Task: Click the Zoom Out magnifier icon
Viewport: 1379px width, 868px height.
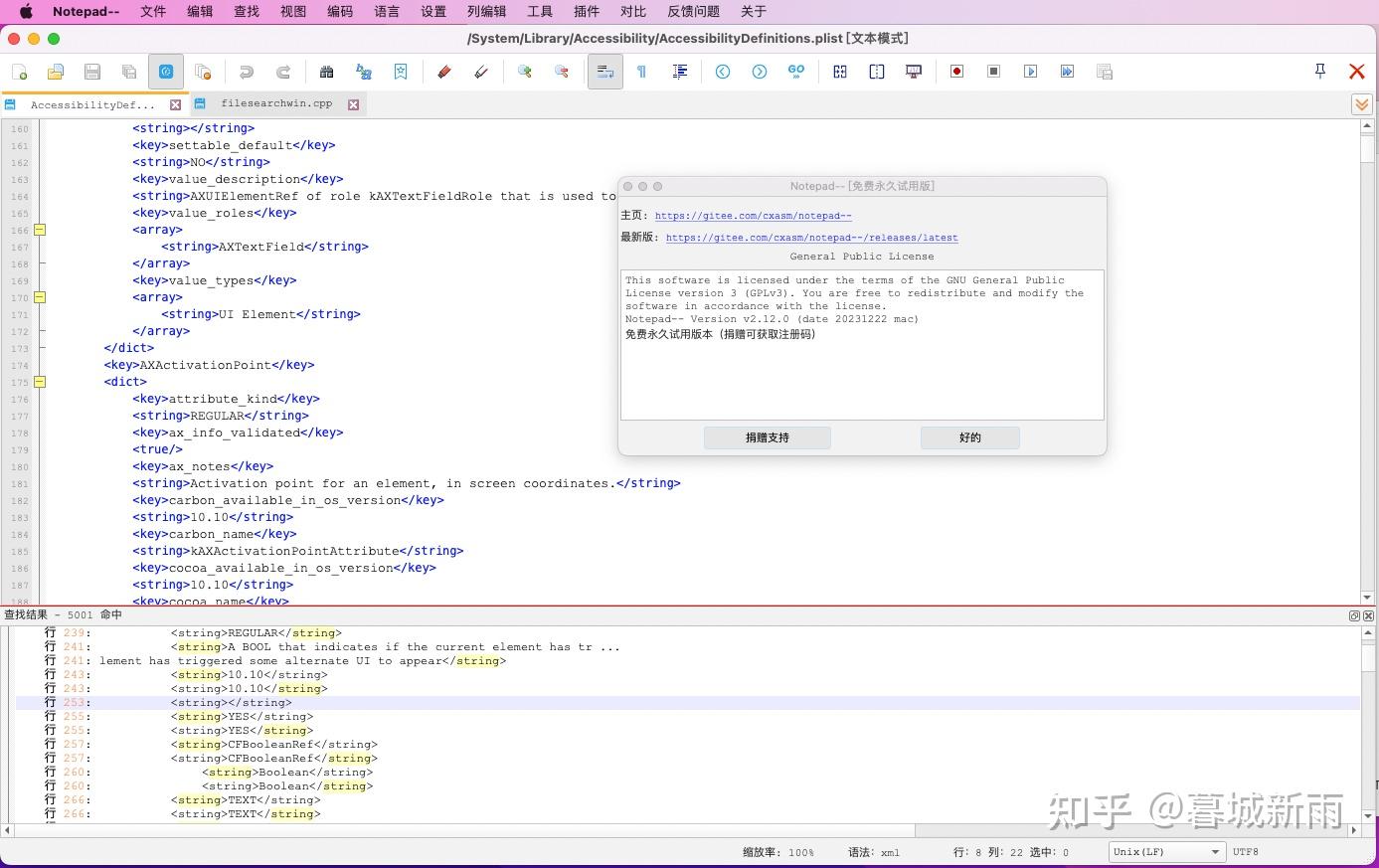Action: click(562, 72)
